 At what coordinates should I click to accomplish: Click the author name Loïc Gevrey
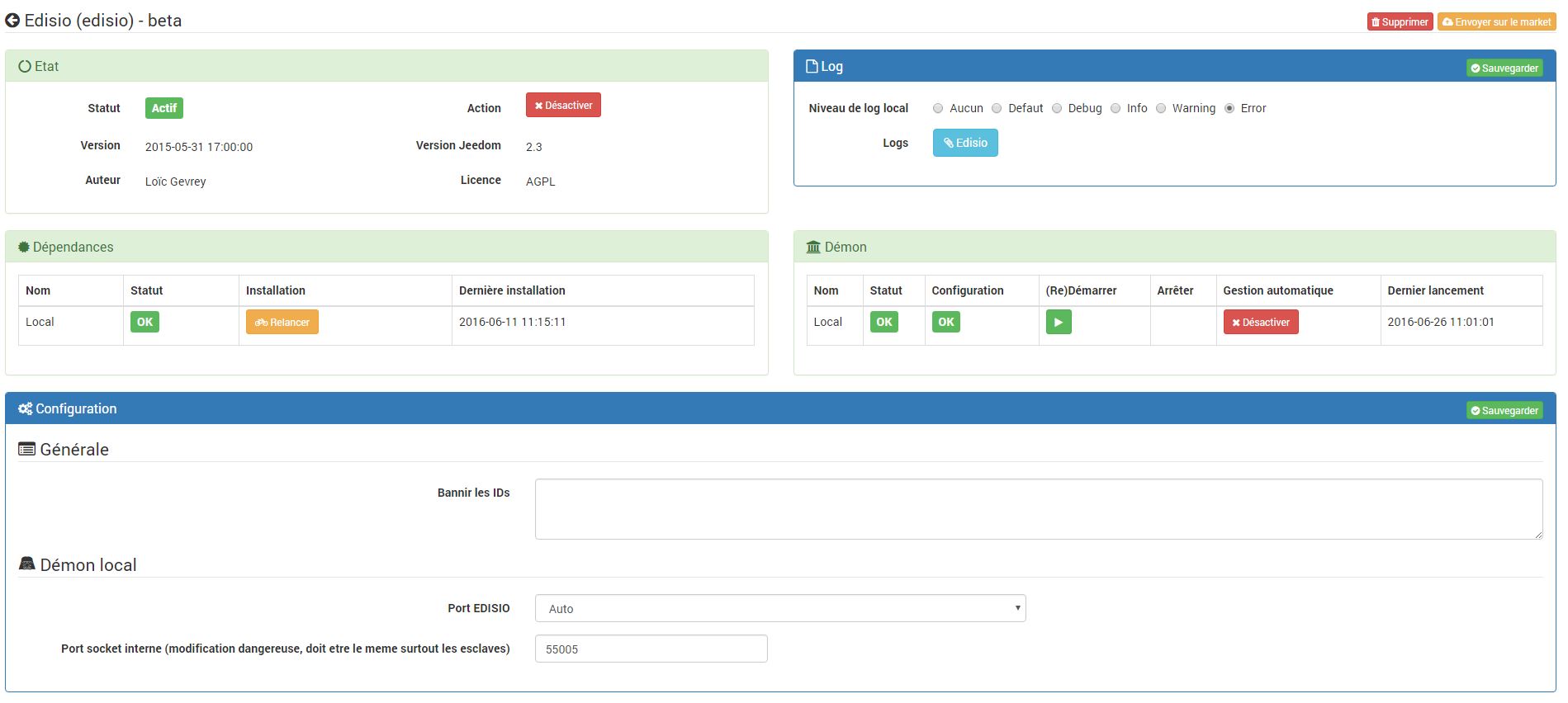point(176,182)
